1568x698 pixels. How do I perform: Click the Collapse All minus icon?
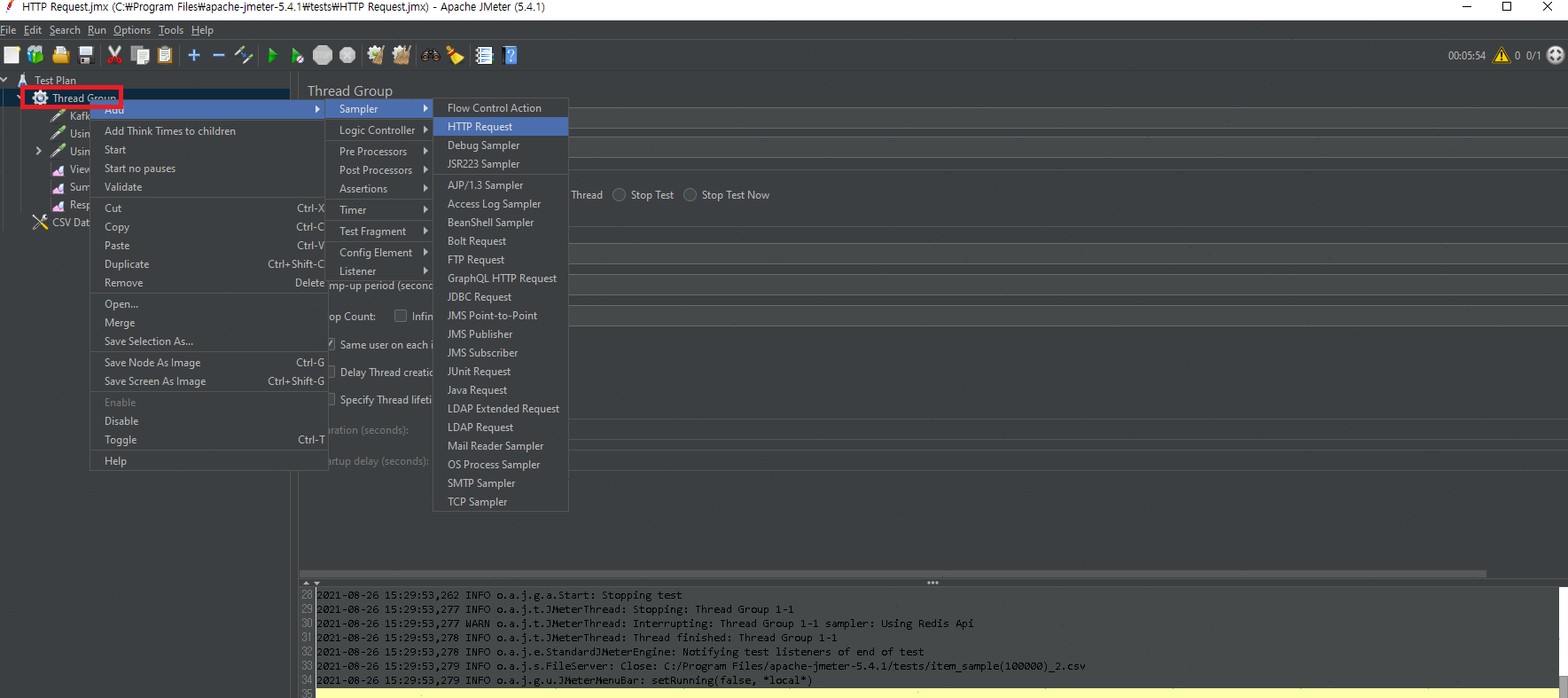[219, 55]
